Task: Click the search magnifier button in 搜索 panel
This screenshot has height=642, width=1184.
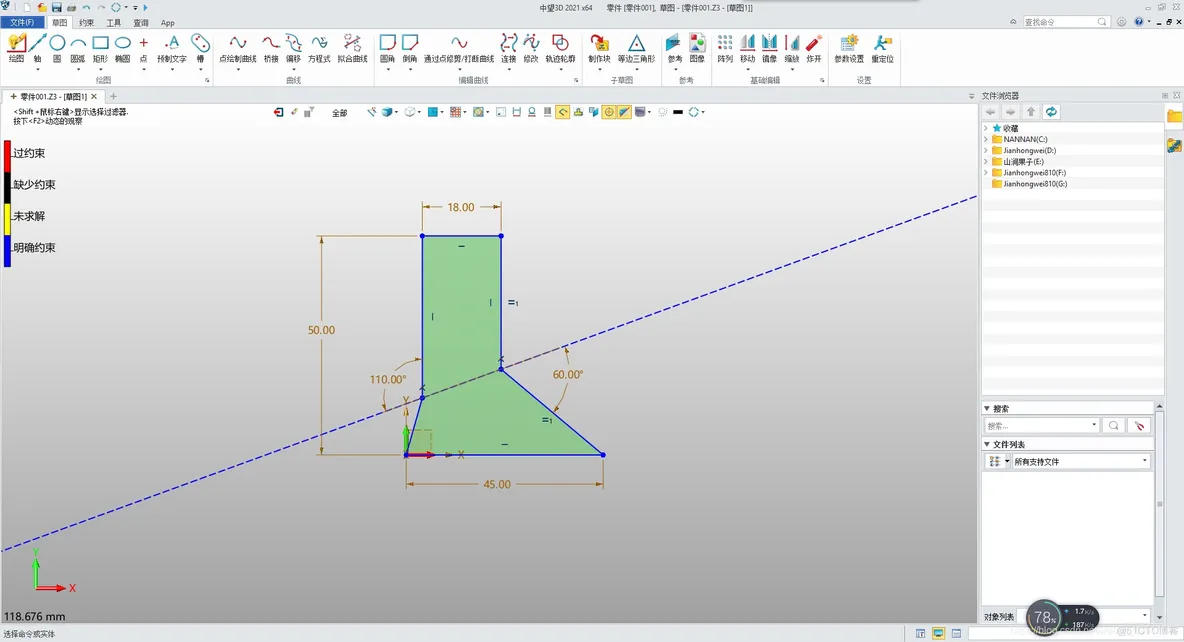Action: [x=1114, y=426]
